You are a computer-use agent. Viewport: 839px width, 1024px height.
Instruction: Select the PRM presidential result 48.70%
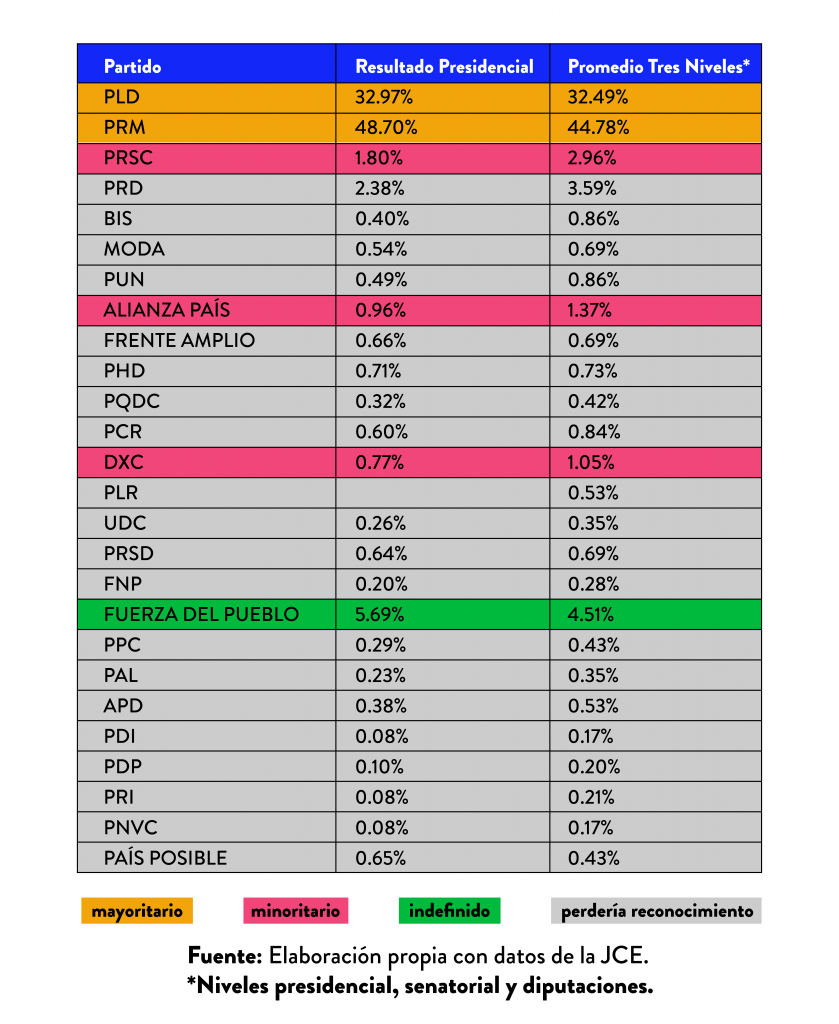(x=386, y=127)
